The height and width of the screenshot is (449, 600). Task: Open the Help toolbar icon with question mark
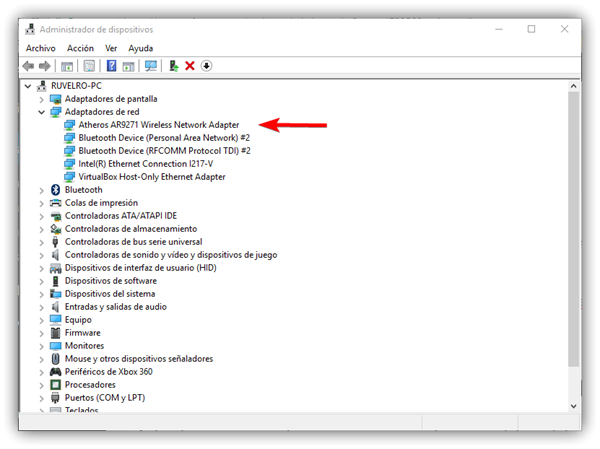click(x=111, y=66)
